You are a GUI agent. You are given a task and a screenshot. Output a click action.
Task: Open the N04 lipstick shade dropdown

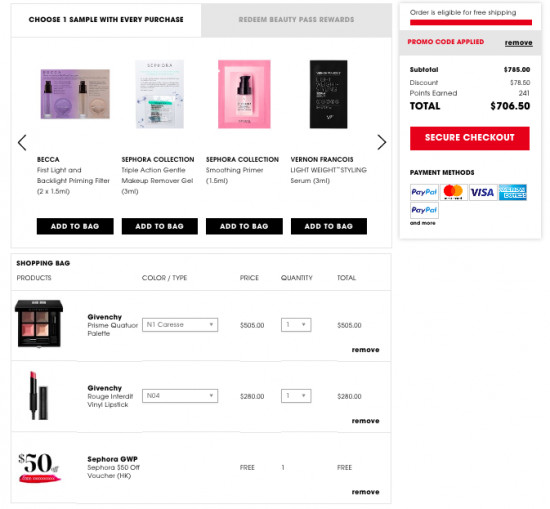[x=180, y=396]
